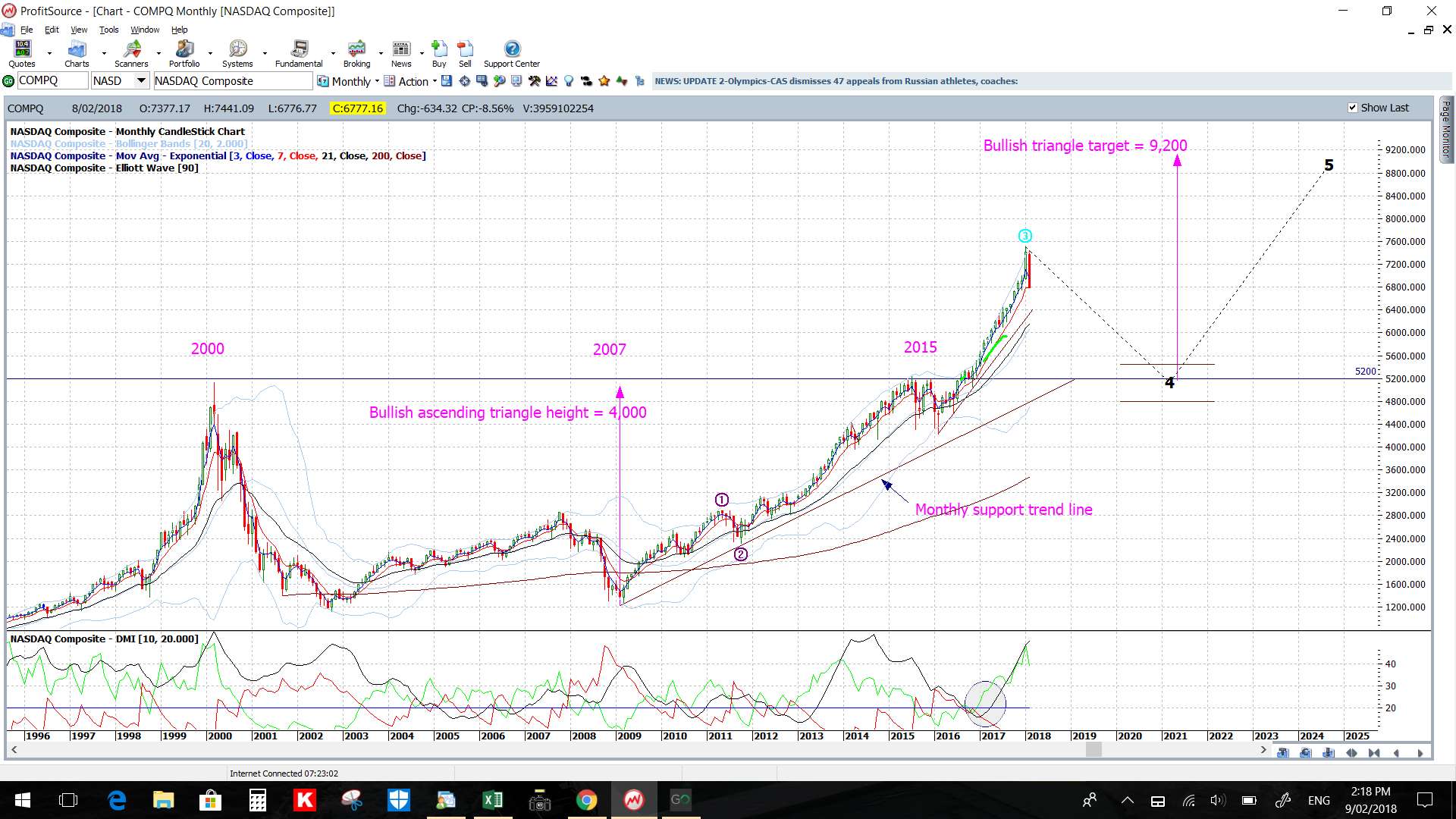This screenshot has width=1456, height=819.
Task: Expand the Fundamental dropdown arrow
Action: (x=333, y=54)
